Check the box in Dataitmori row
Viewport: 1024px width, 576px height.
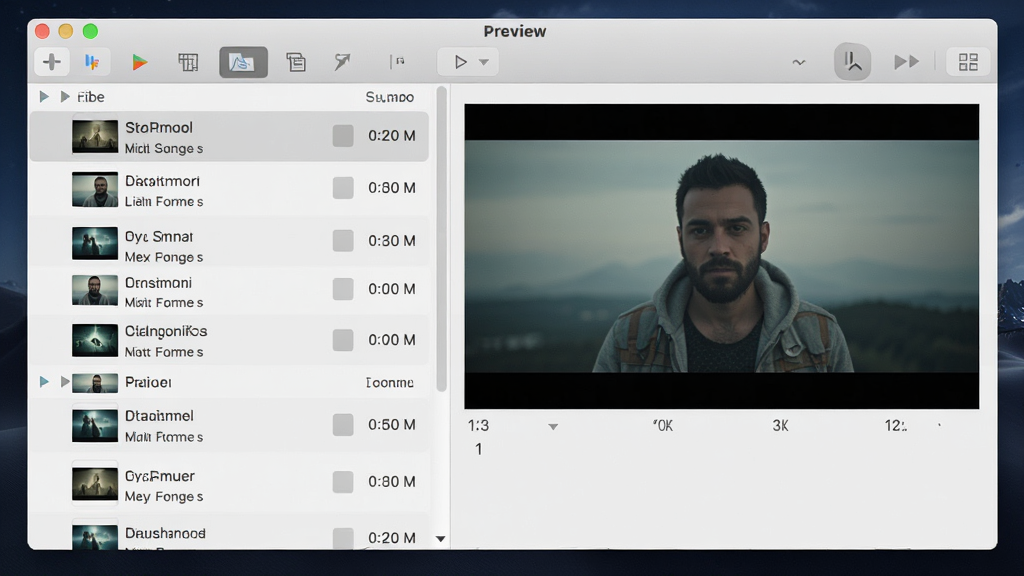(x=343, y=188)
